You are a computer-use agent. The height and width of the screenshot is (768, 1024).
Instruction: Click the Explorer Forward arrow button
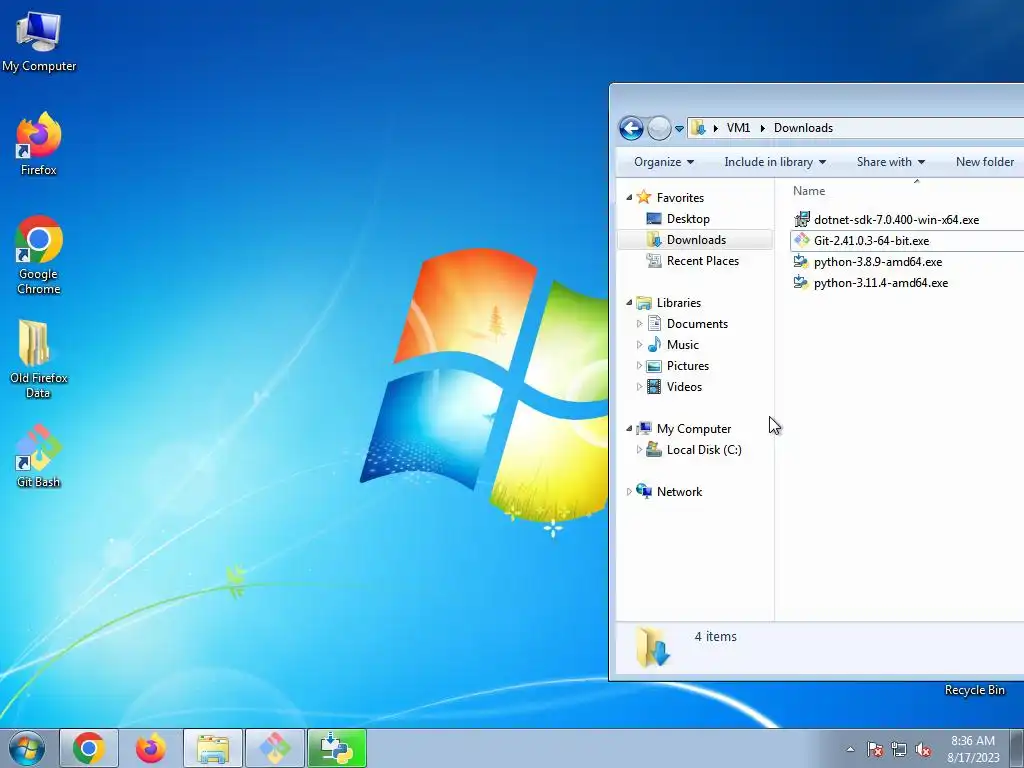click(659, 128)
